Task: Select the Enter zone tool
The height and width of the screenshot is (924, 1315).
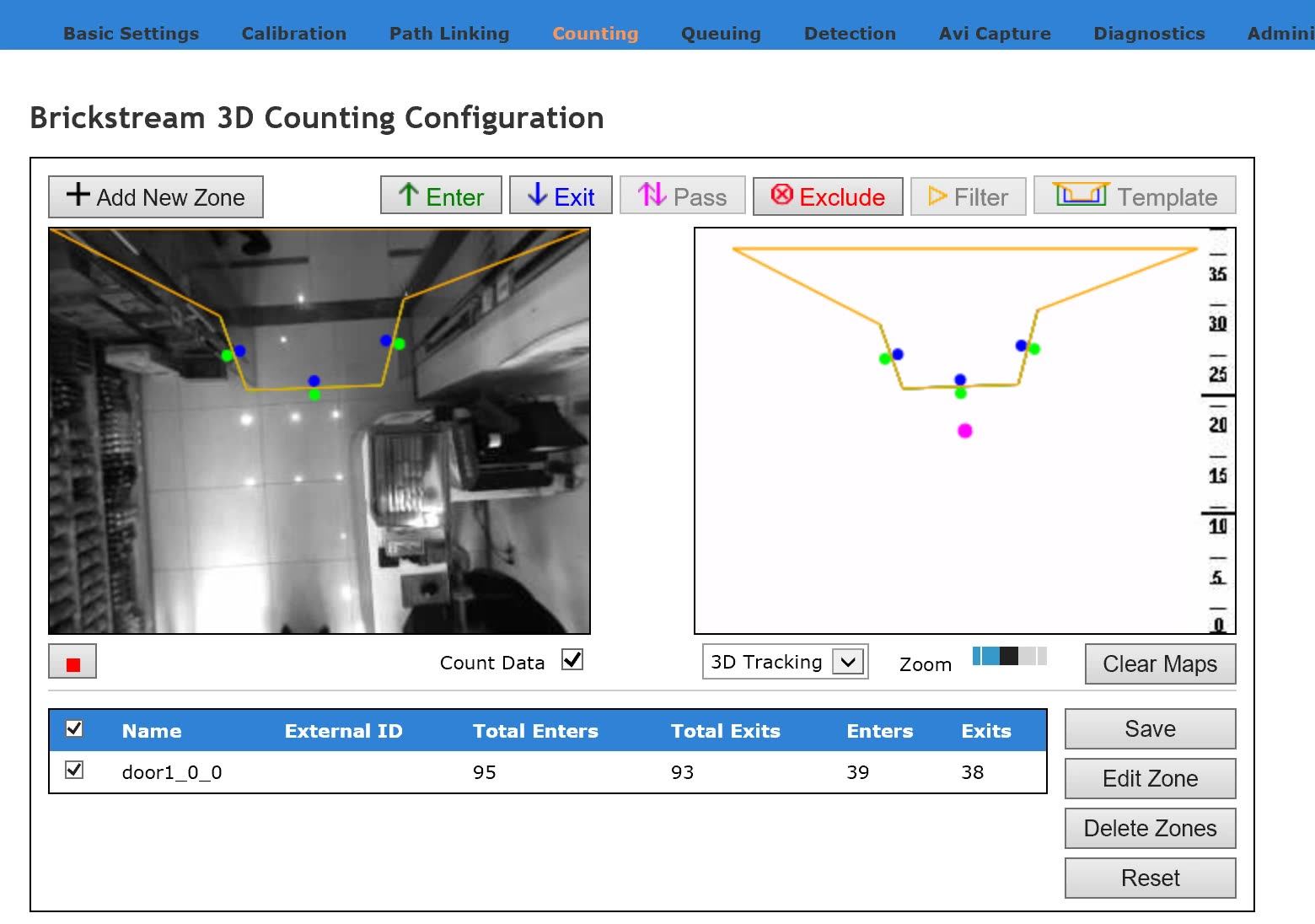Action: tap(440, 195)
